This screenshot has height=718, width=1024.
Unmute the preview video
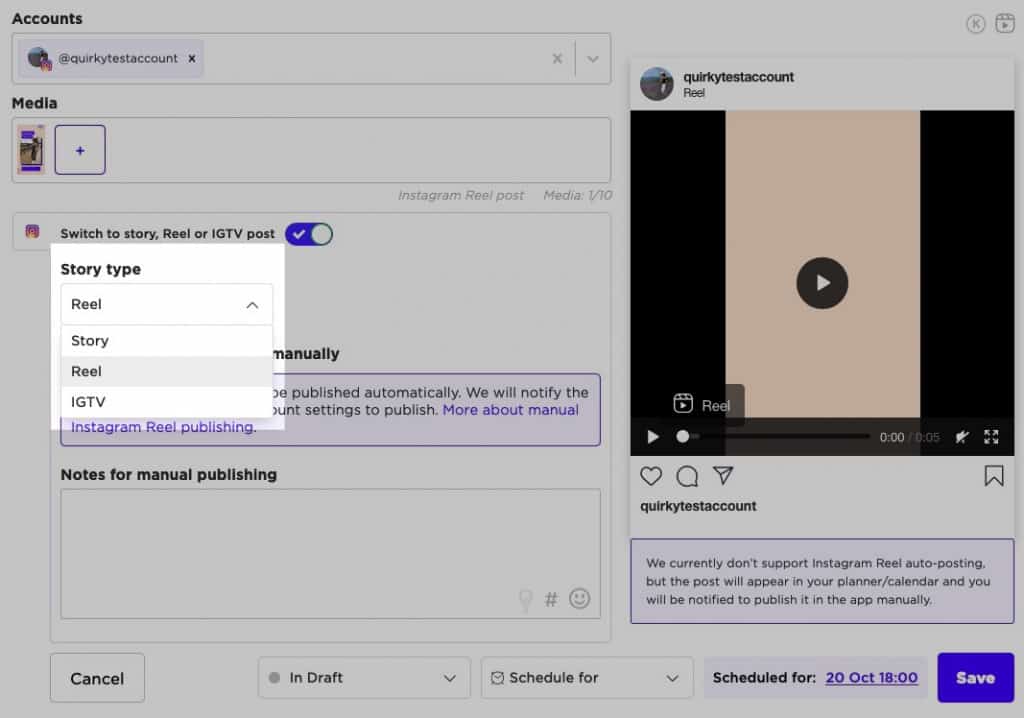click(961, 437)
